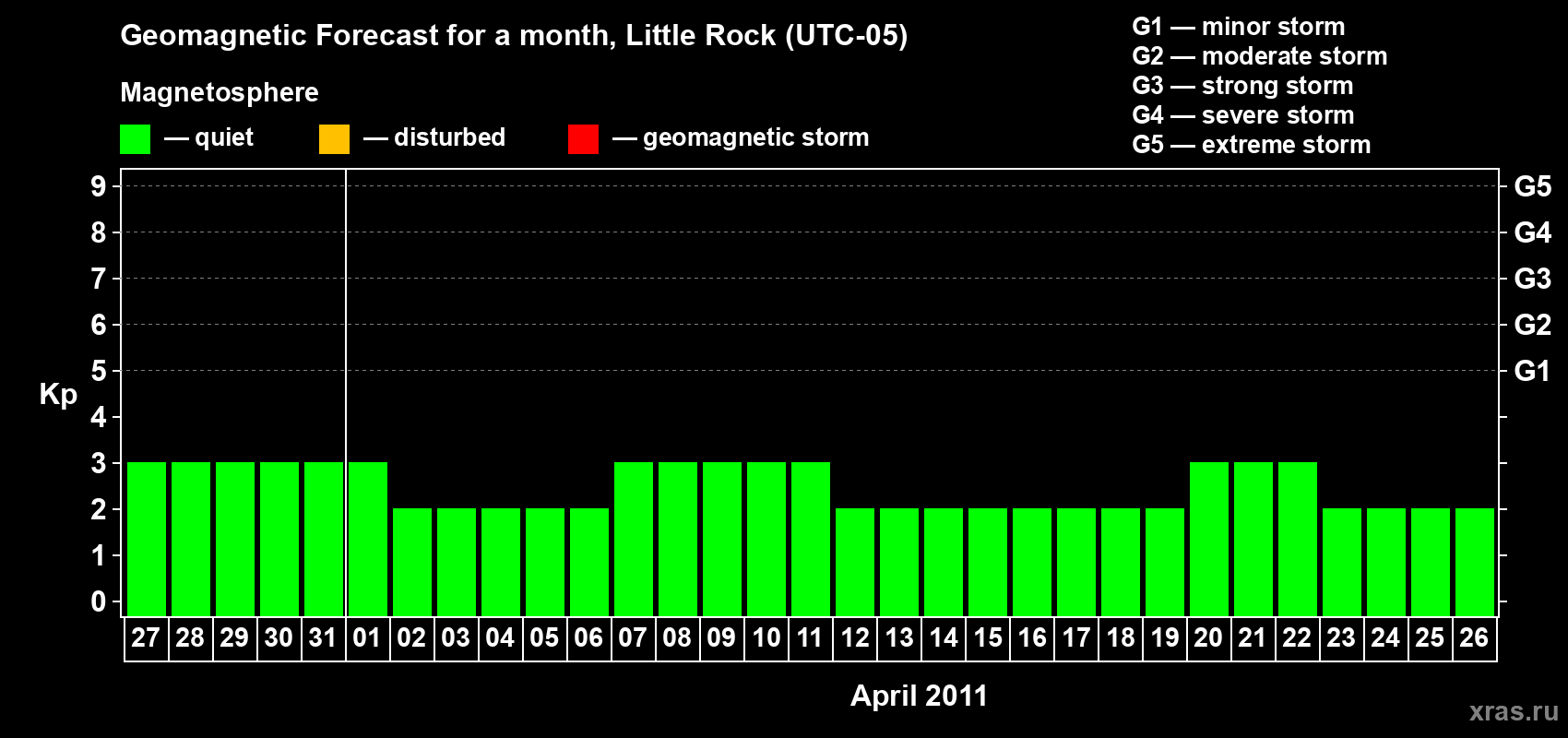
Task: Select the bar for day 09
Action: pyautogui.click(x=722, y=539)
